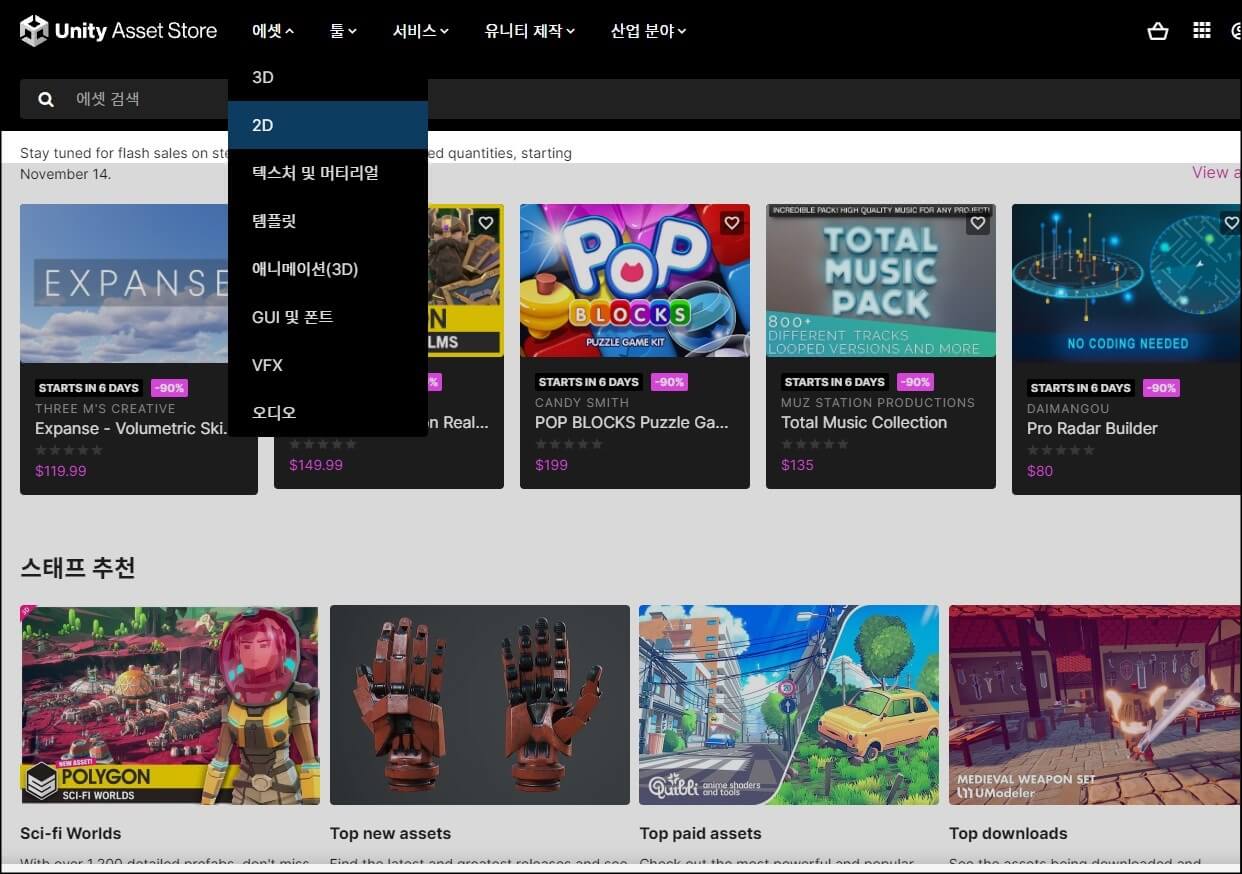Favorite the POP BLOCKS Puzzle Game Kit

coord(732,223)
